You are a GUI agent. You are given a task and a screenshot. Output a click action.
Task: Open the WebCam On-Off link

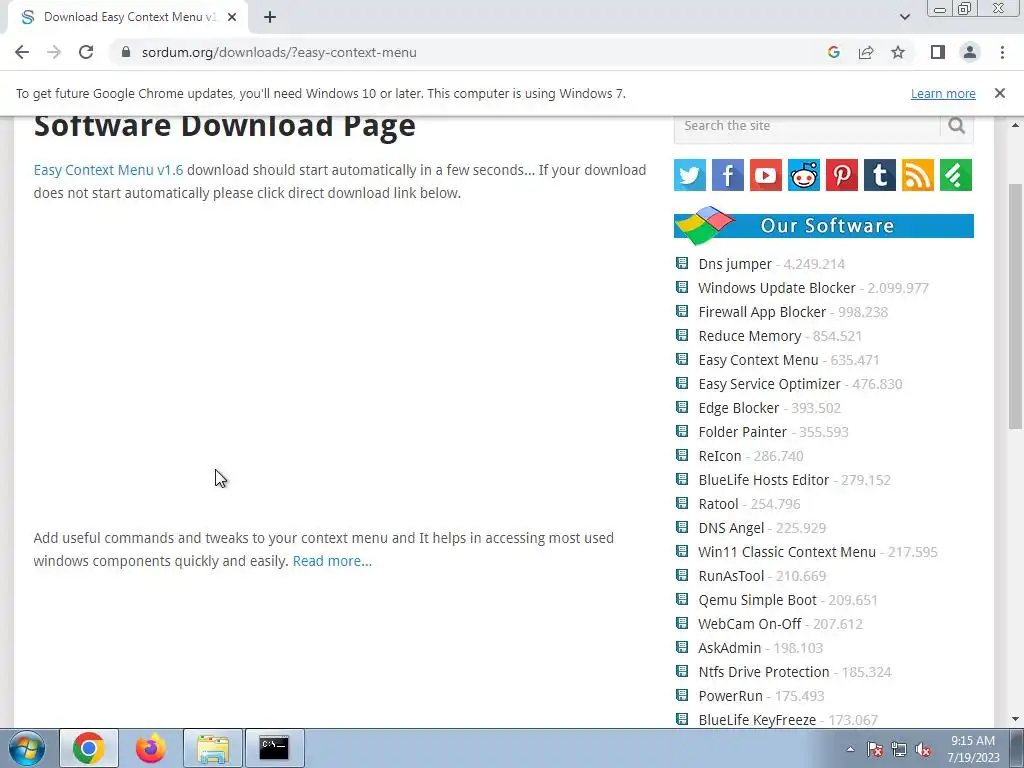coord(750,624)
